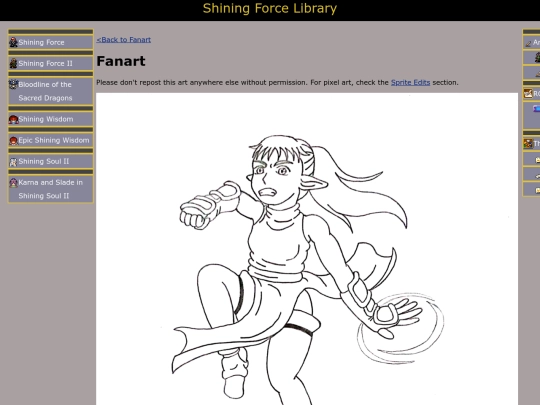This screenshot has height=405, width=540.
Task: Click the knight sprite icon beside Shining Force
Action: pos(13,42)
